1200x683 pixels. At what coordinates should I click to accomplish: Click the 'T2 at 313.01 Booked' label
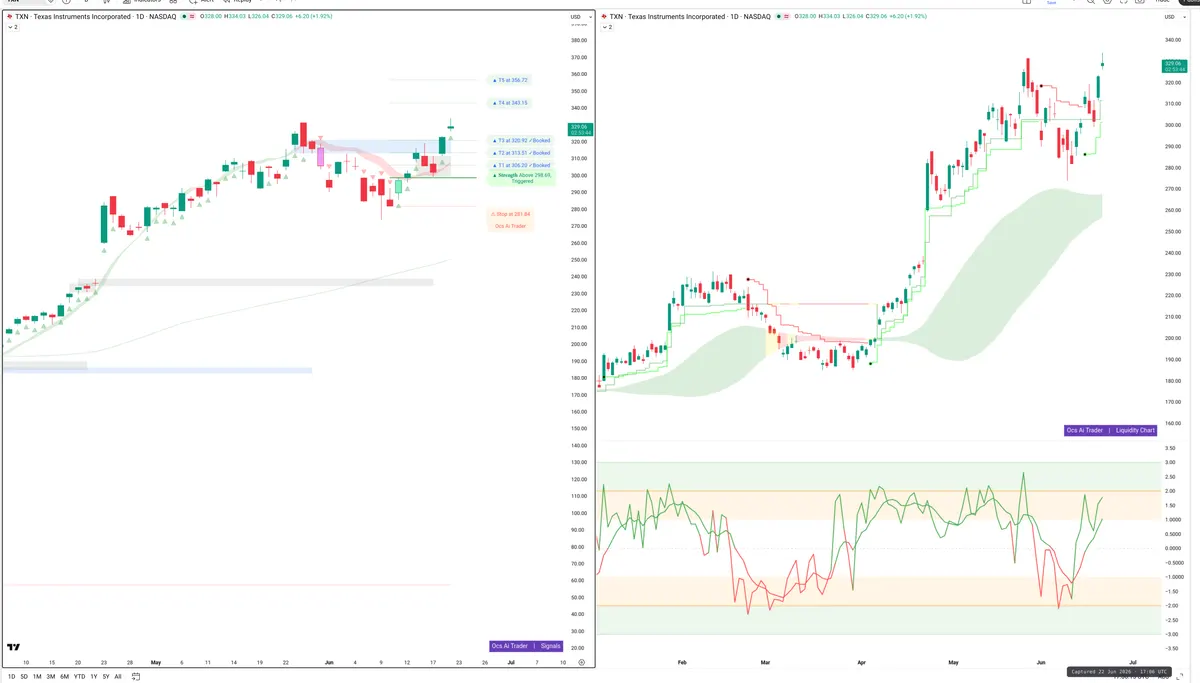coord(521,153)
